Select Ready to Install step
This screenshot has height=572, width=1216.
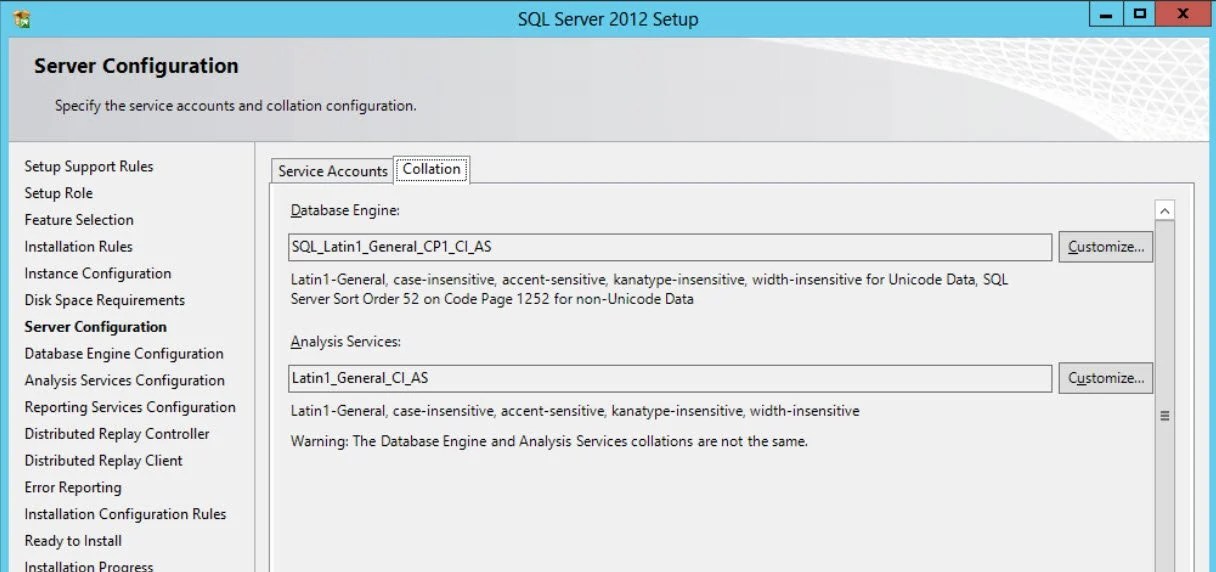pos(73,541)
